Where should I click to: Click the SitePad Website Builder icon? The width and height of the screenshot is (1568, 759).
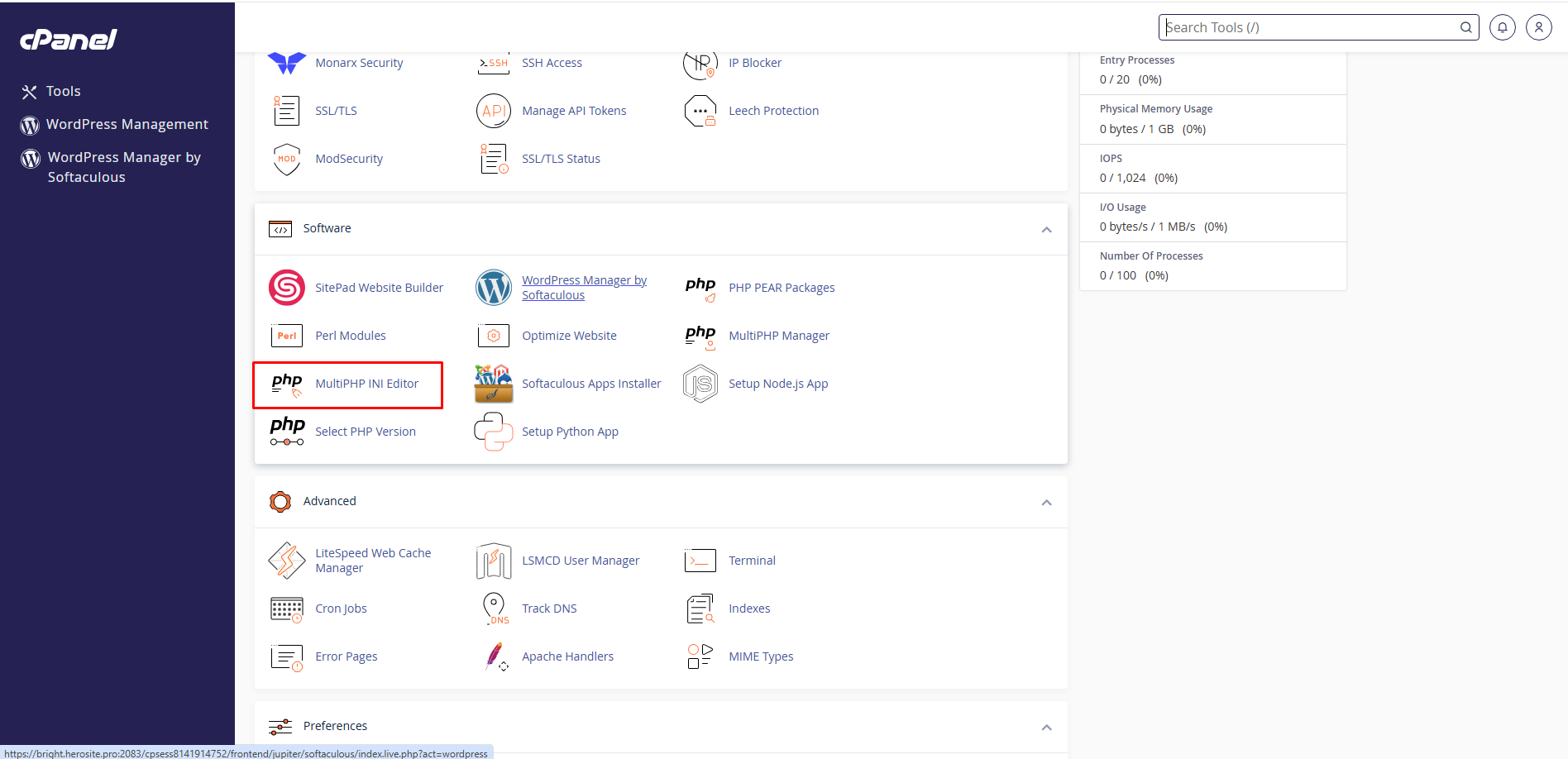[x=286, y=288]
